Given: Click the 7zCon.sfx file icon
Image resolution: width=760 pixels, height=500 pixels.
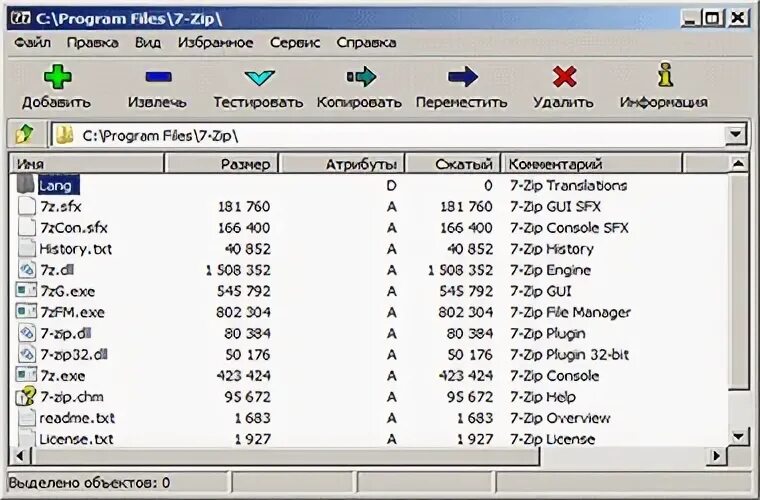Looking at the screenshot, I should click(x=27, y=227).
